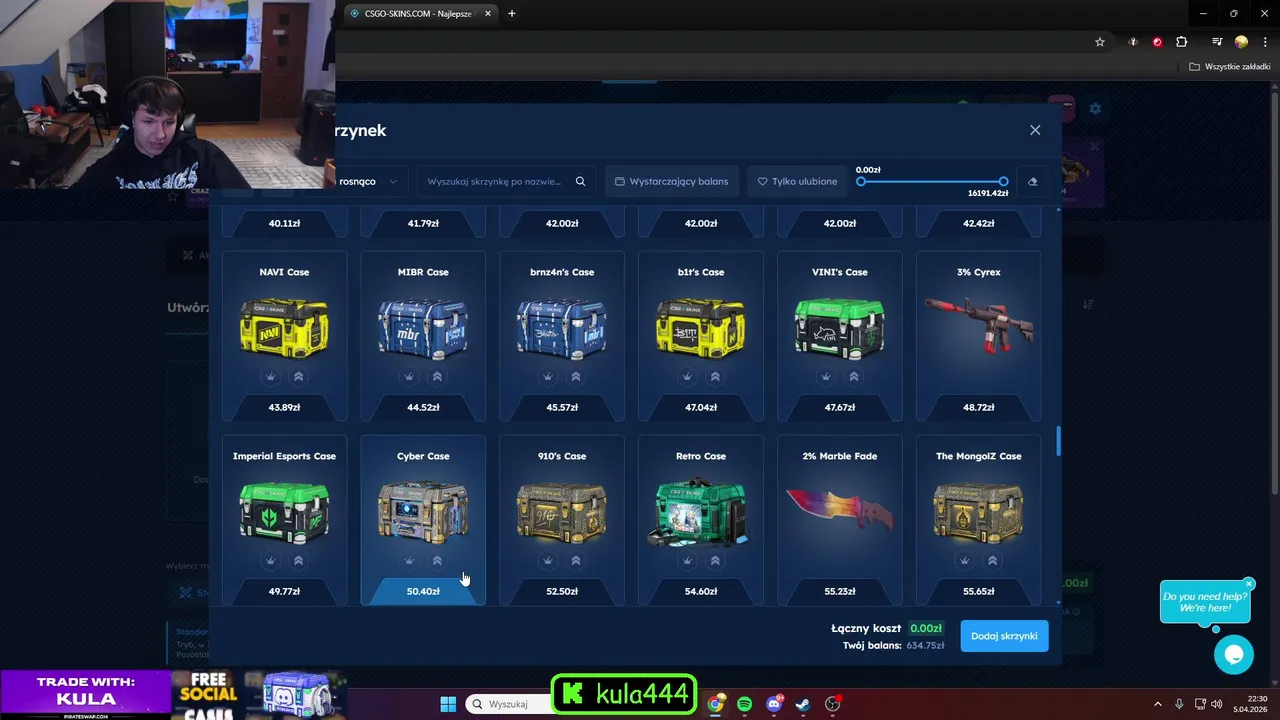Open Discord from the taskbar
1280x720 pixels.
[773, 704]
